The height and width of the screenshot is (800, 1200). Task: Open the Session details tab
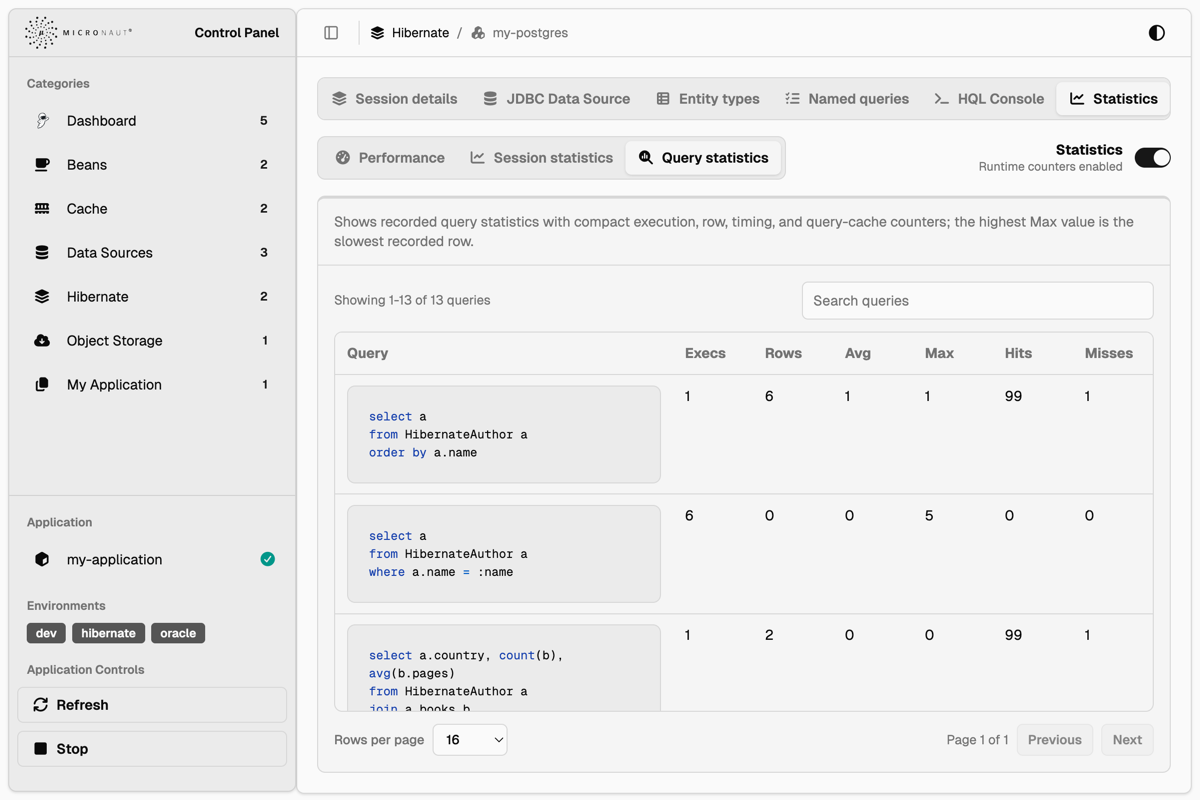click(395, 99)
